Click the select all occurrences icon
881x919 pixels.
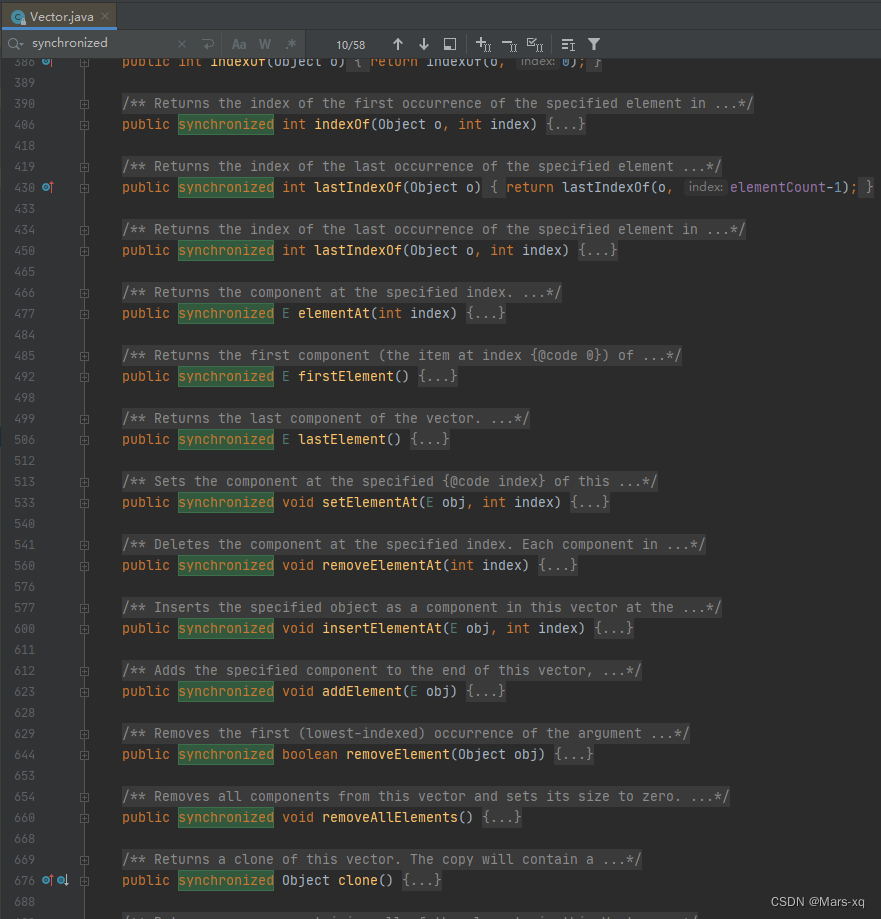coord(536,44)
